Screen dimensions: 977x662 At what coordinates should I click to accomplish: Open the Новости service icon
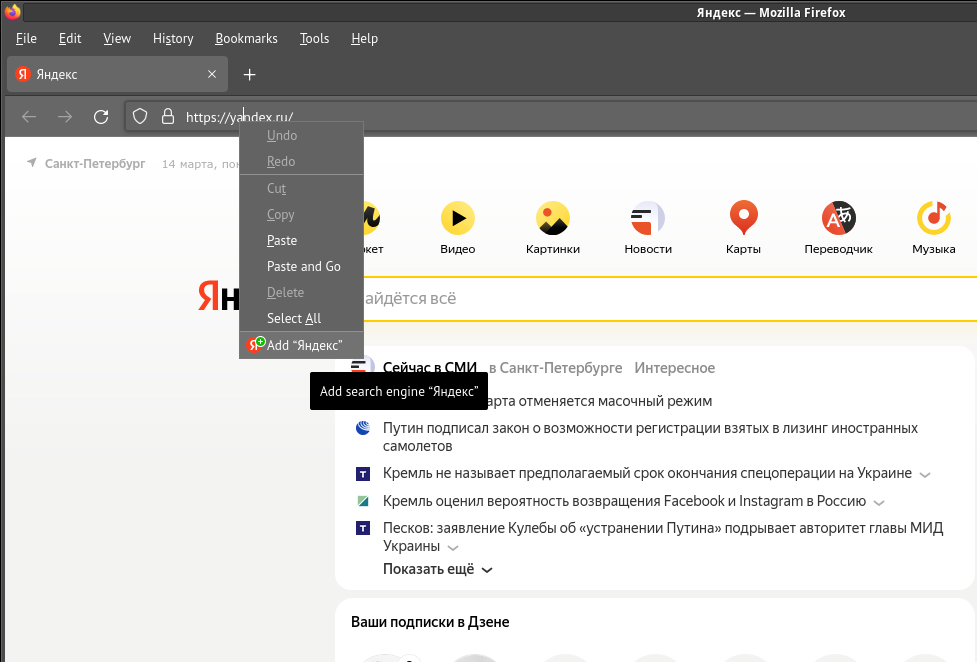tap(648, 218)
